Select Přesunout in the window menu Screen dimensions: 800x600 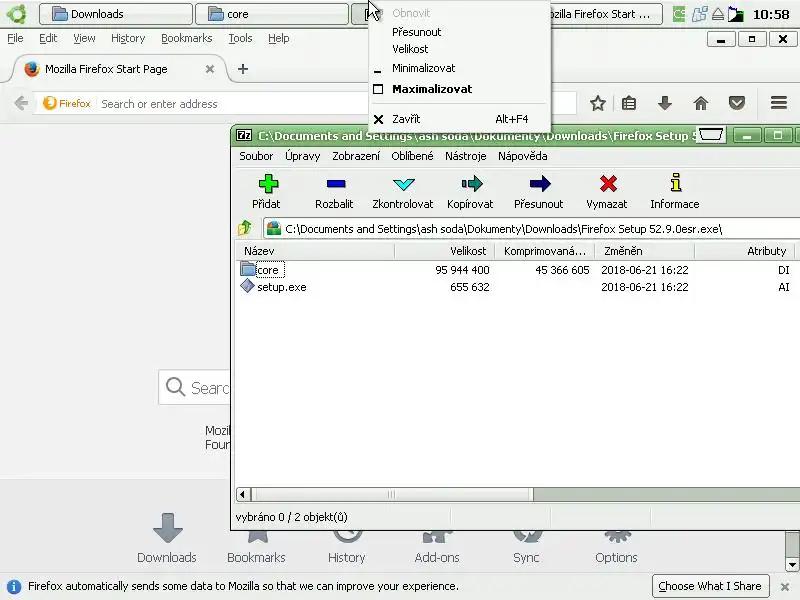click(416, 32)
